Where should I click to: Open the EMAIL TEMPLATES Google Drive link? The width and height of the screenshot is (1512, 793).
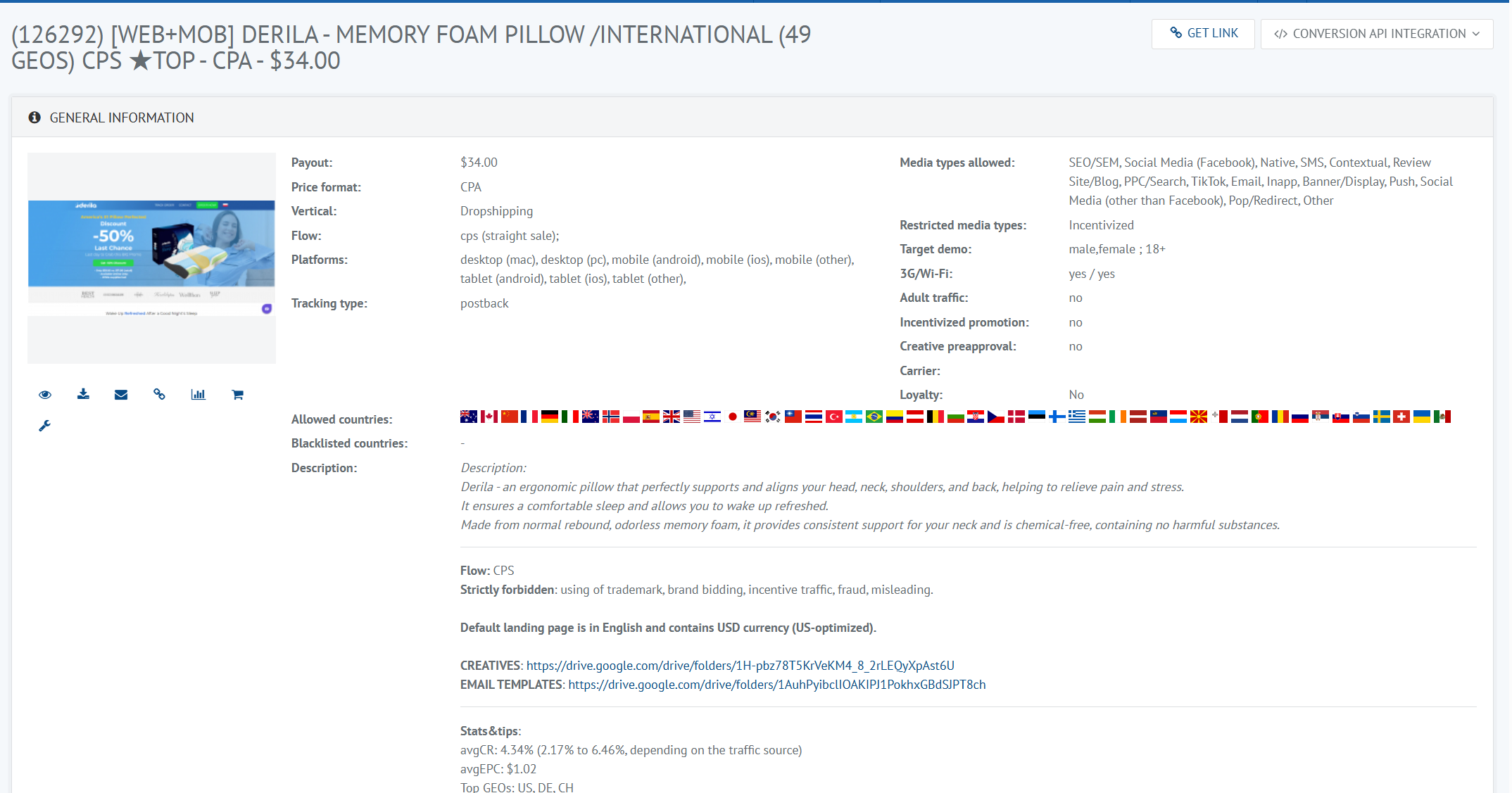click(x=776, y=685)
